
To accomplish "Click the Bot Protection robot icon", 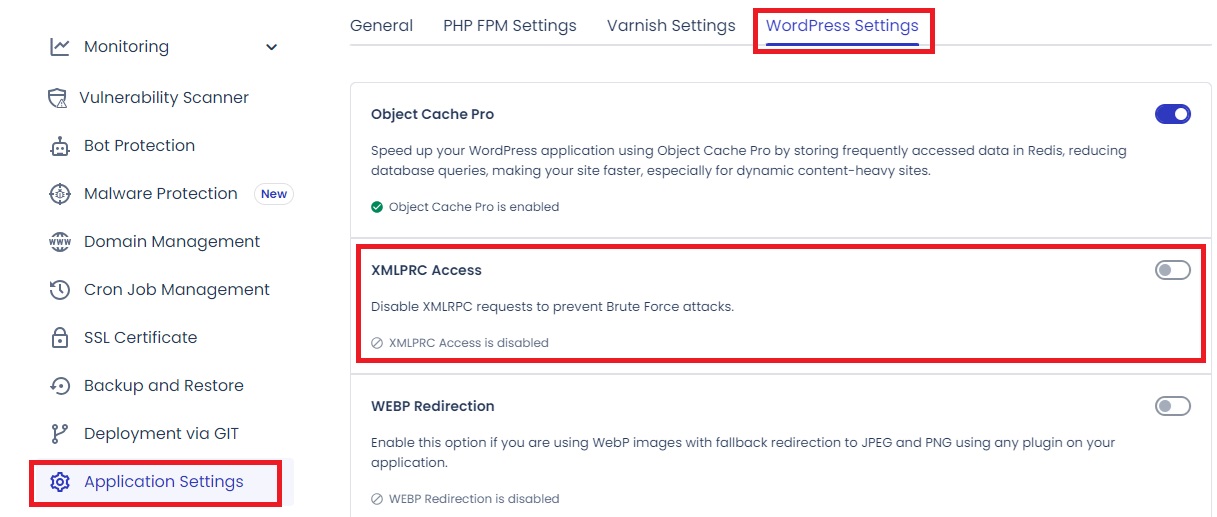I will coord(60,146).
